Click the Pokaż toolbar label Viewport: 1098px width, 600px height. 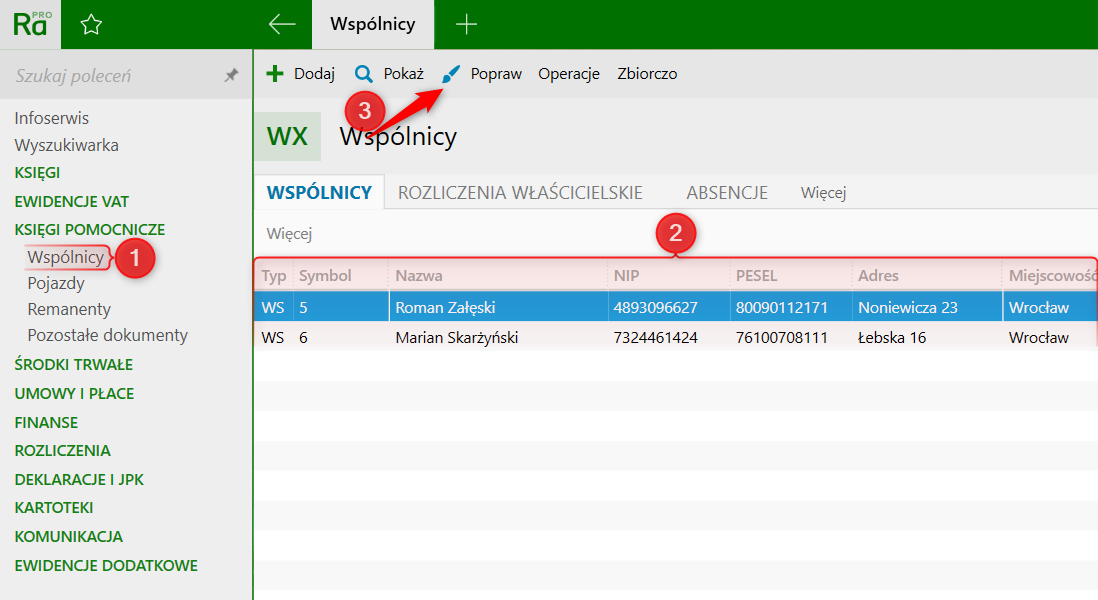(x=403, y=74)
